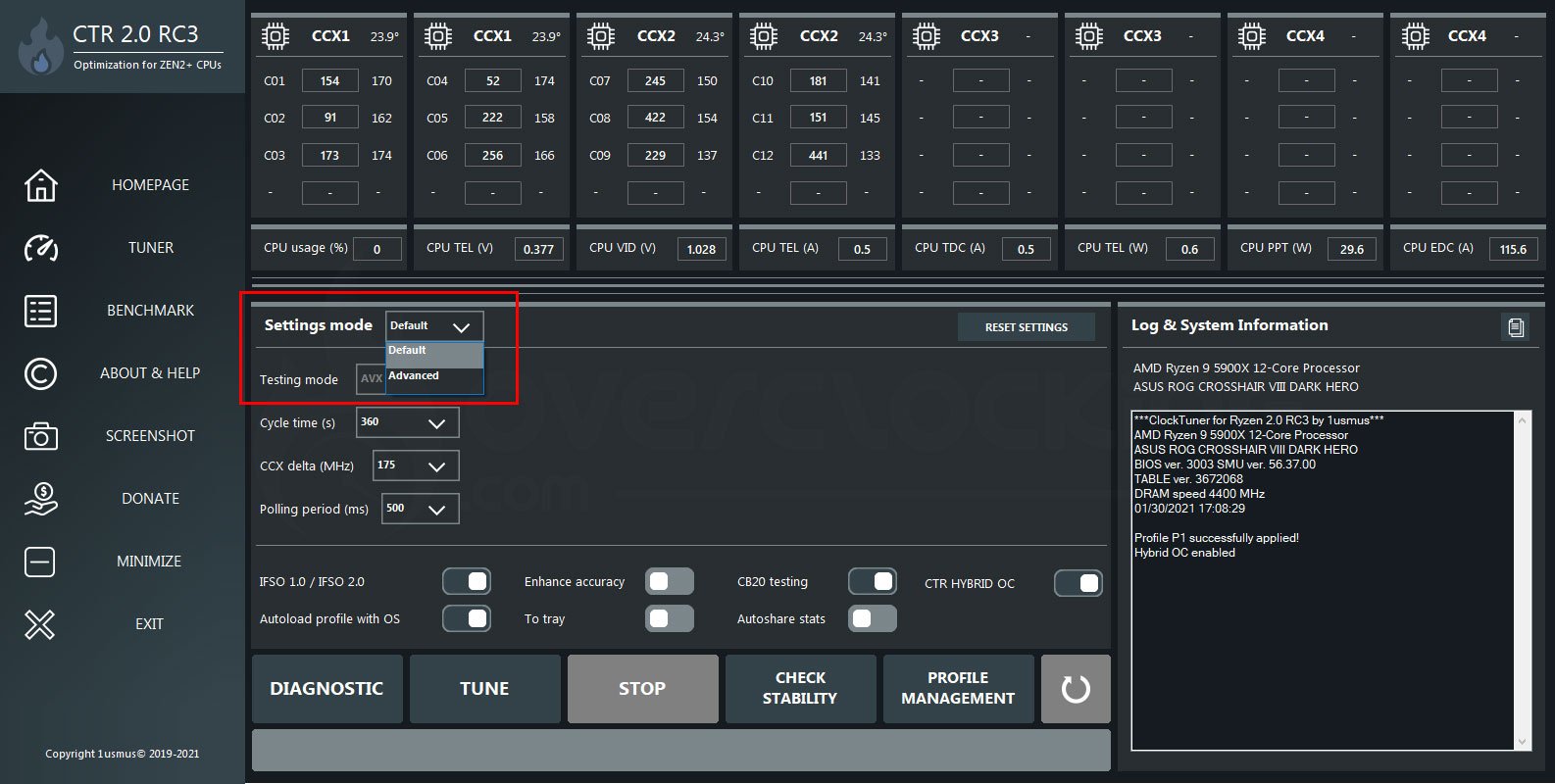
Task: Open BENCHMARK menu label
Action: pos(151,311)
